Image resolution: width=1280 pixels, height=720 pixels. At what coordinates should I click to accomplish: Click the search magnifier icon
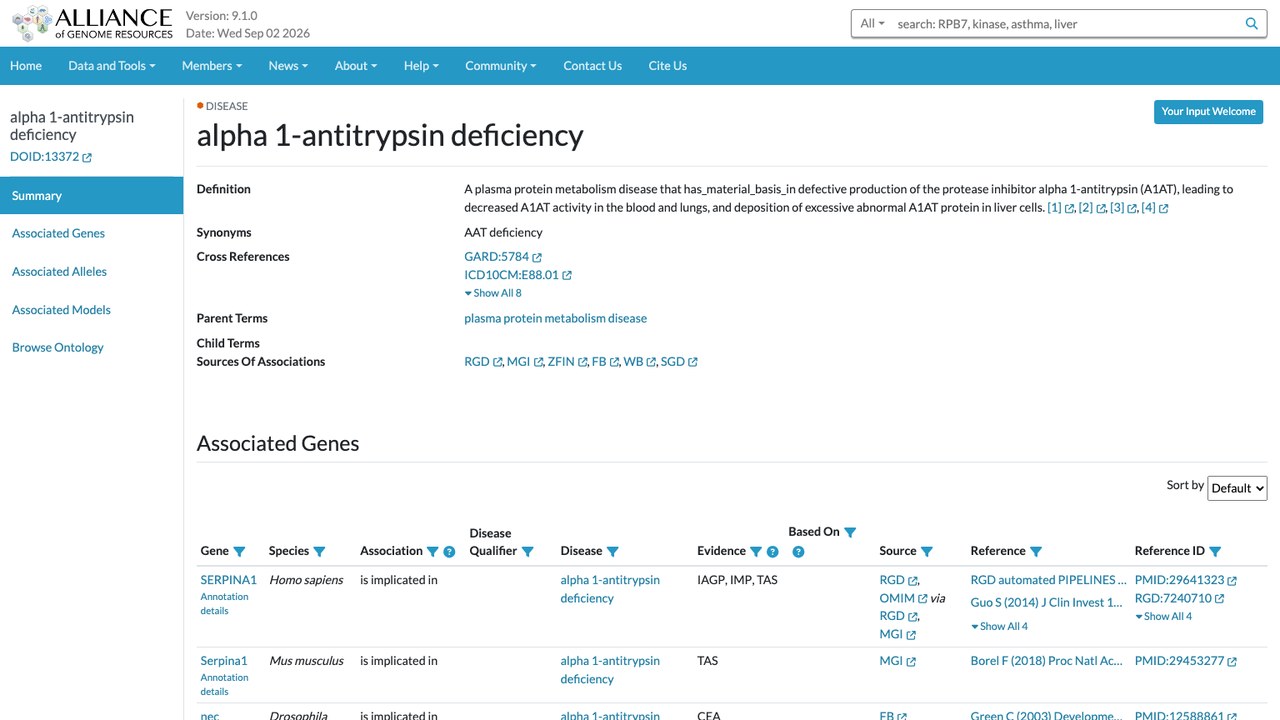(x=1251, y=23)
